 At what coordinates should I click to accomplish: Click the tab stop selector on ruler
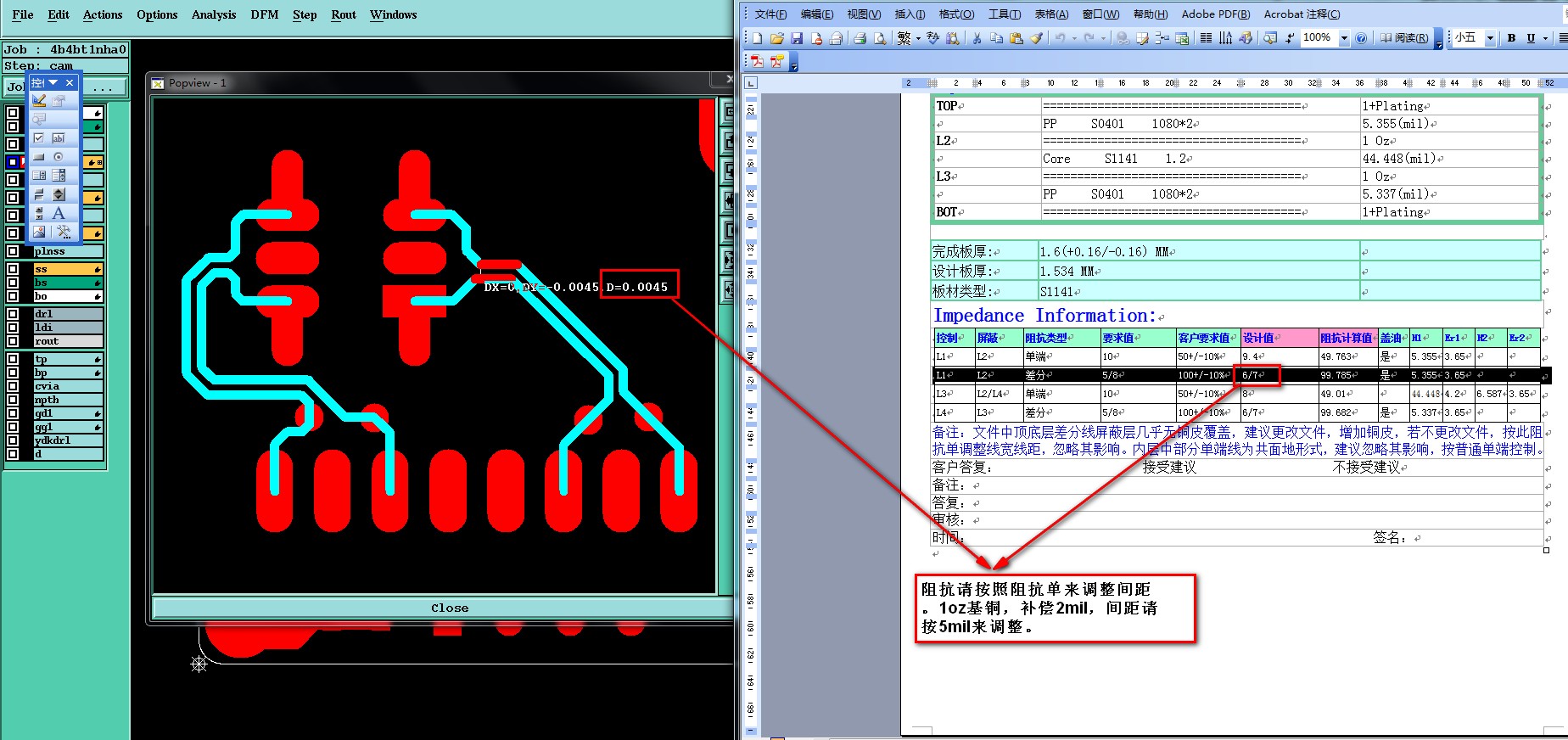point(750,83)
